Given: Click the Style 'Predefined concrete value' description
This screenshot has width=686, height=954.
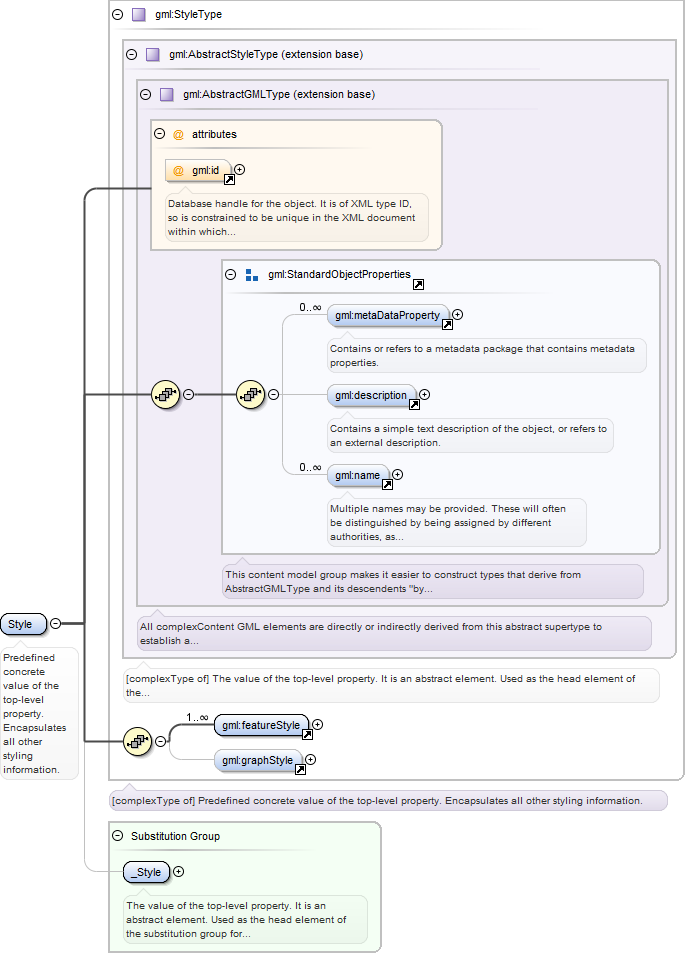Looking at the screenshot, I should (40, 714).
